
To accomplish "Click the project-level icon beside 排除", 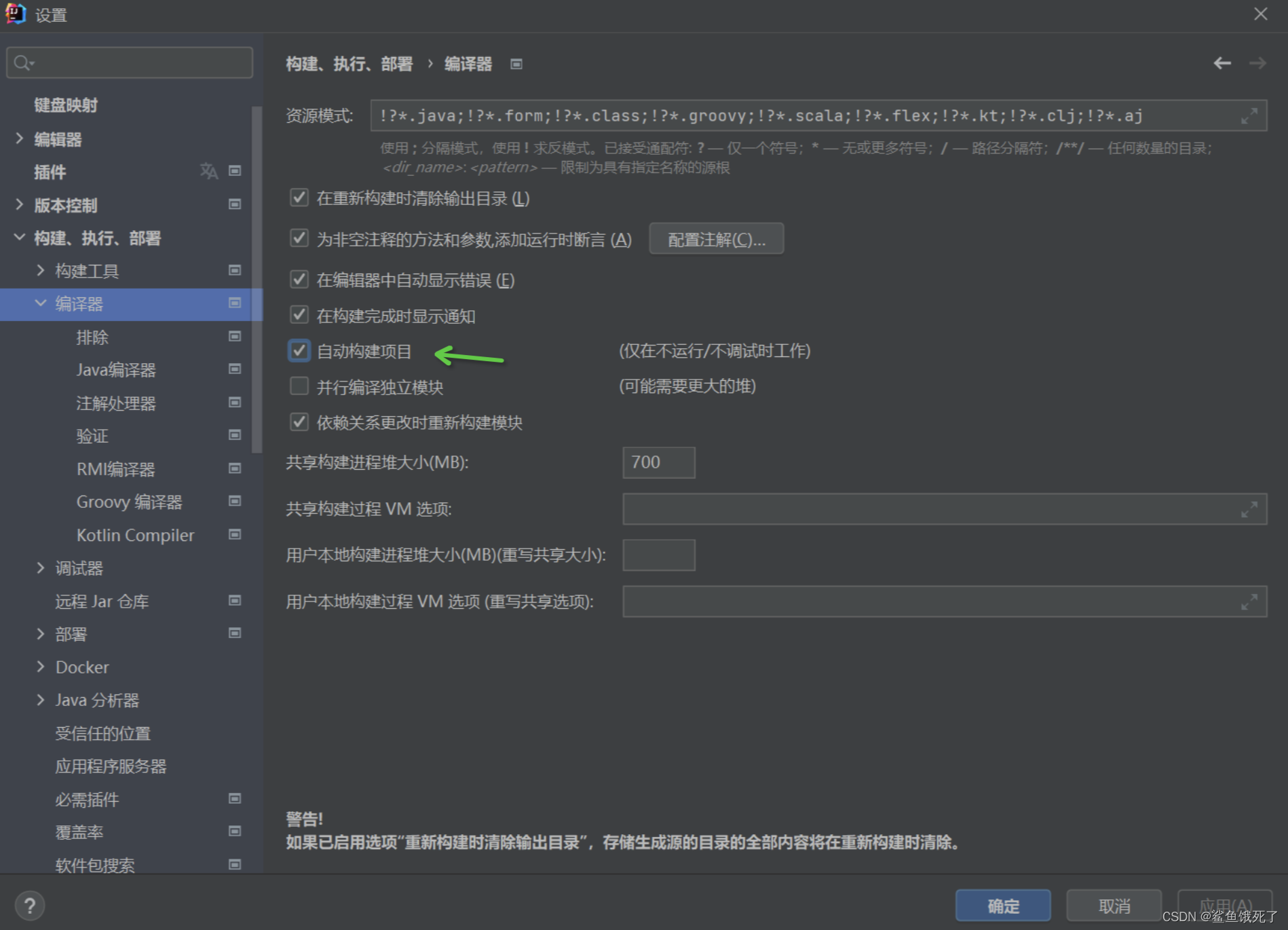I will [235, 336].
